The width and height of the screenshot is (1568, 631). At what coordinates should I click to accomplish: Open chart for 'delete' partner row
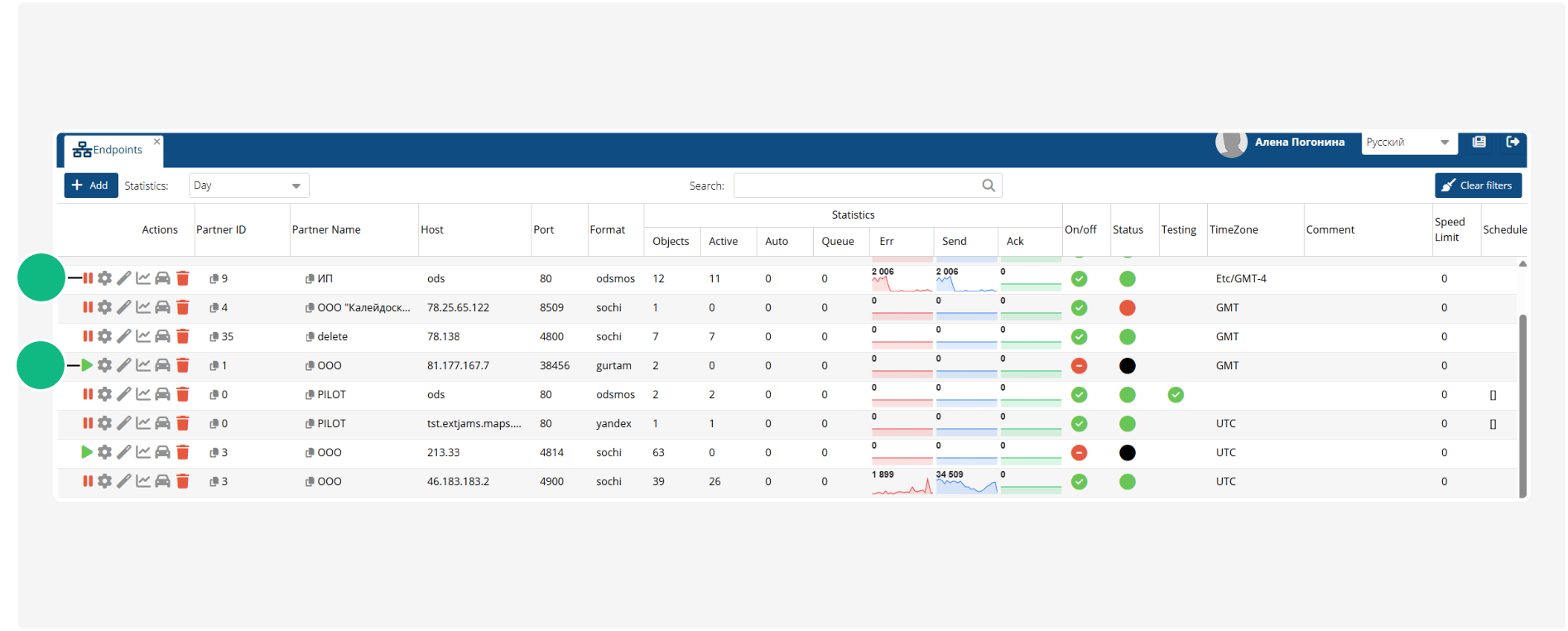click(143, 336)
